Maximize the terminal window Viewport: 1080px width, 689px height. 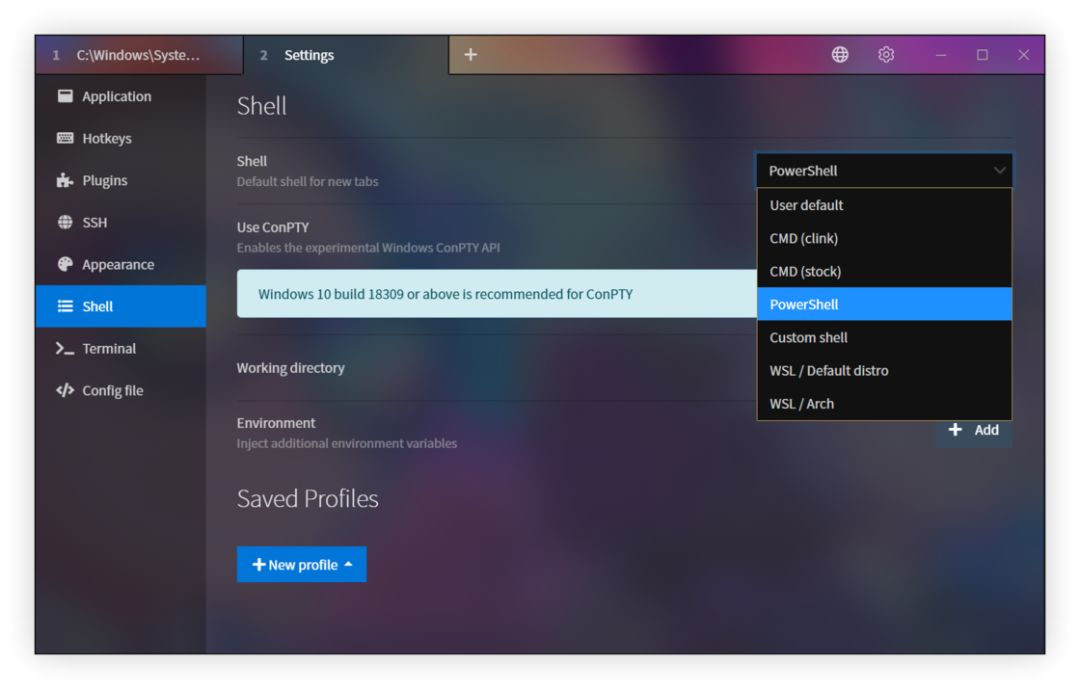click(982, 54)
